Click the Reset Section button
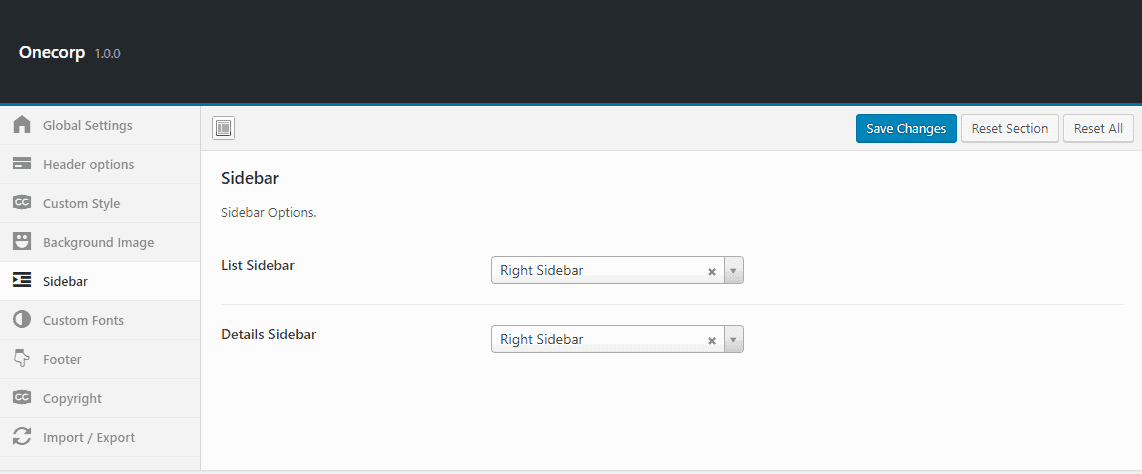The height and width of the screenshot is (474, 1142). (x=1009, y=128)
